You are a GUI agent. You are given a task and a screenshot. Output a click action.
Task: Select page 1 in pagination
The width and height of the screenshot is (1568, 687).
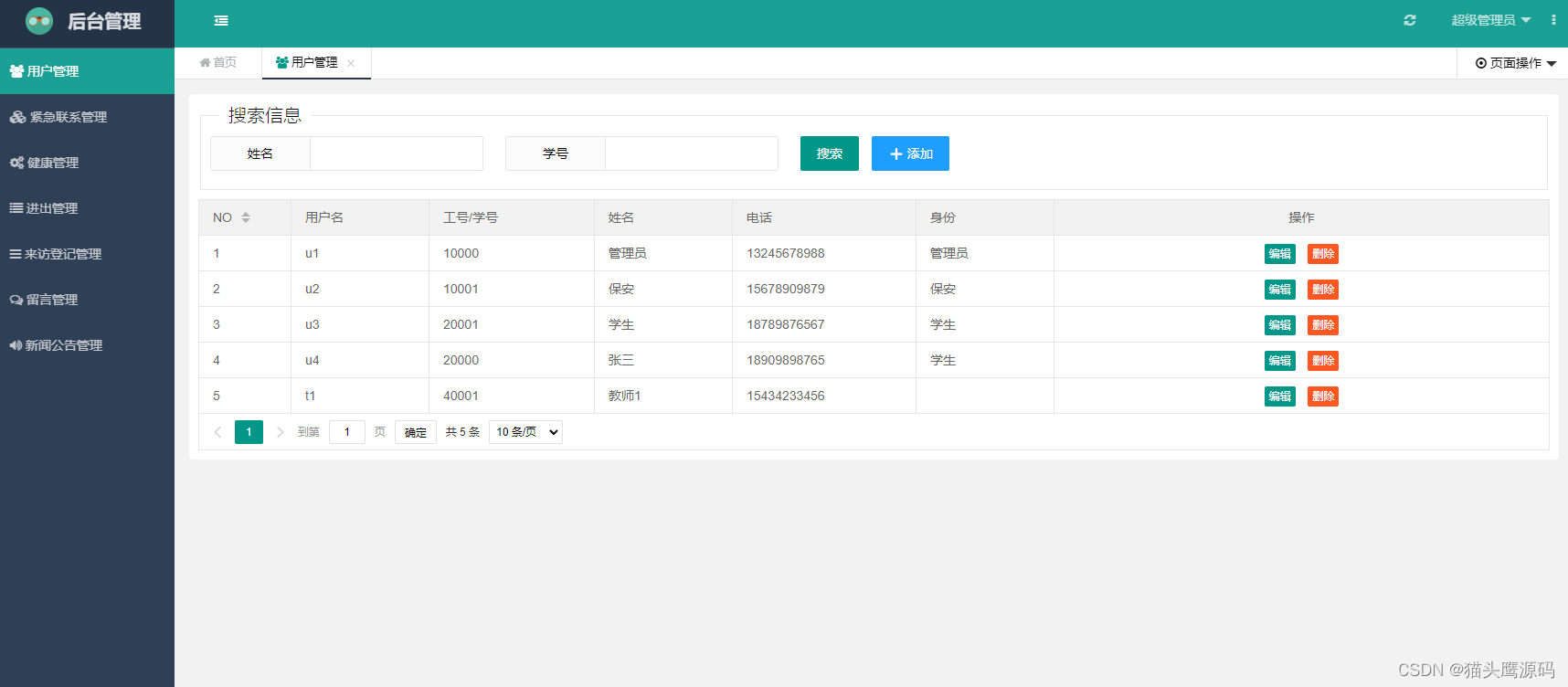pyautogui.click(x=249, y=432)
